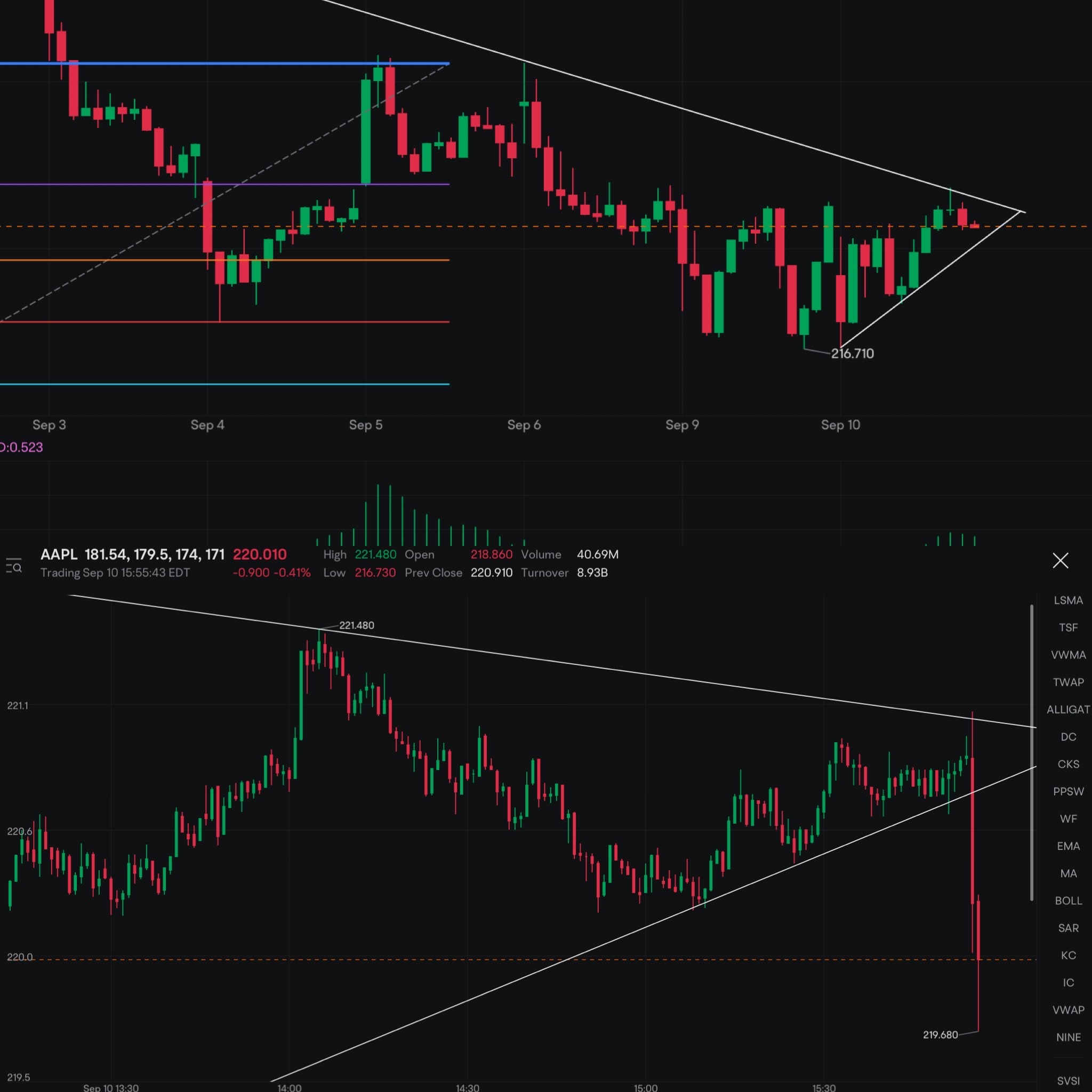Image resolution: width=1092 pixels, height=1092 pixels.
Task: Apply the SVSI indicator
Action: pos(1067,1081)
